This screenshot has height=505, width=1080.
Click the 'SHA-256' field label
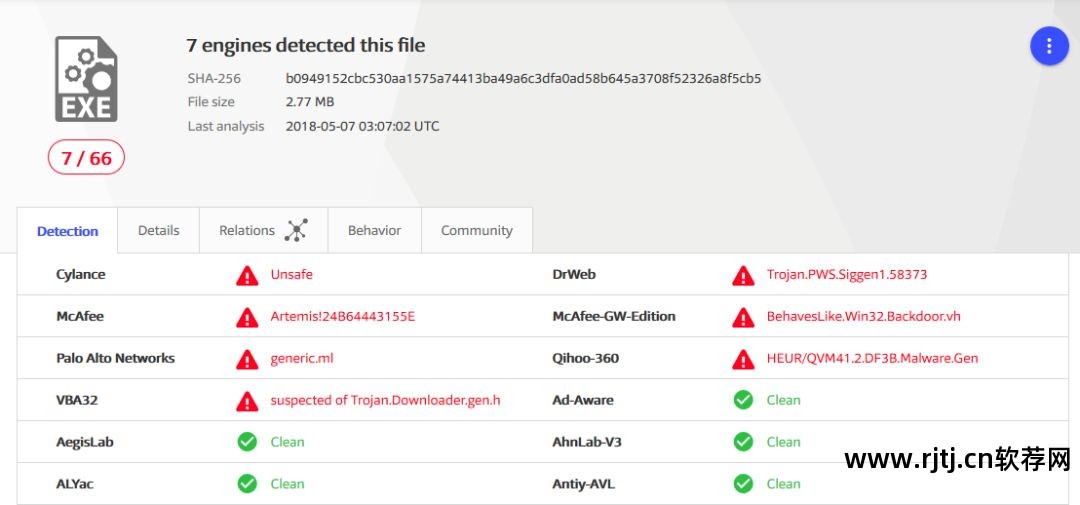coord(214,79)
